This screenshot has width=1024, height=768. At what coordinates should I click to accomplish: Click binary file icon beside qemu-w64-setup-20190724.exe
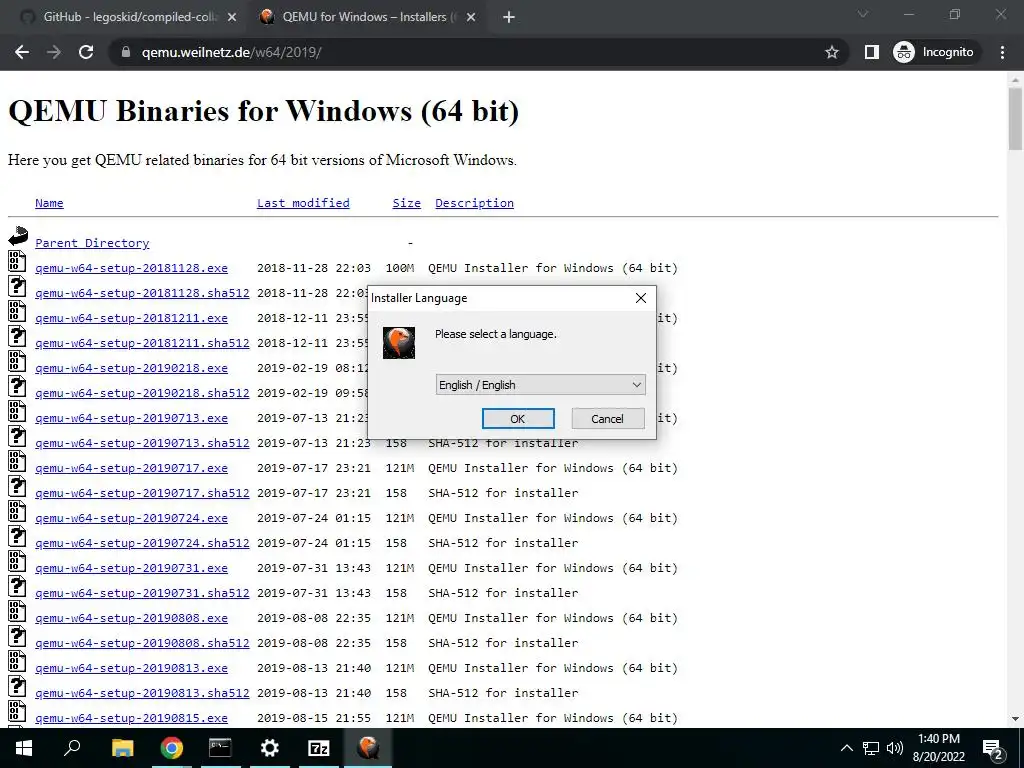click(17, 511)
